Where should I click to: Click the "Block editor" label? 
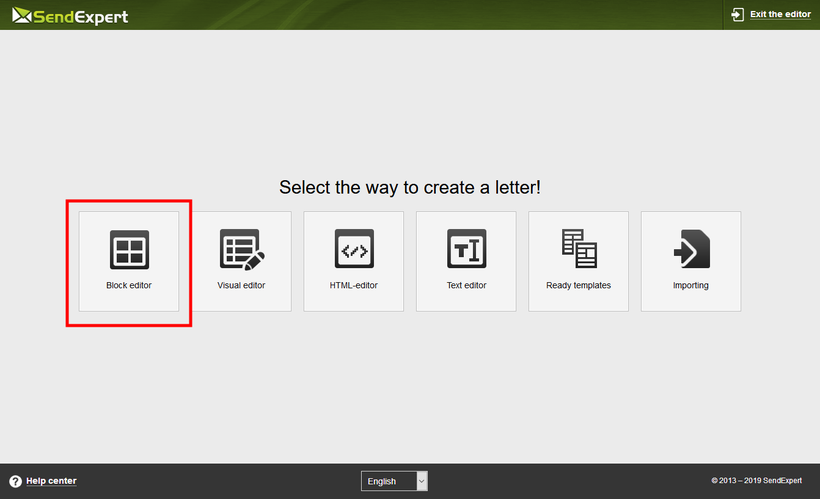129,285
